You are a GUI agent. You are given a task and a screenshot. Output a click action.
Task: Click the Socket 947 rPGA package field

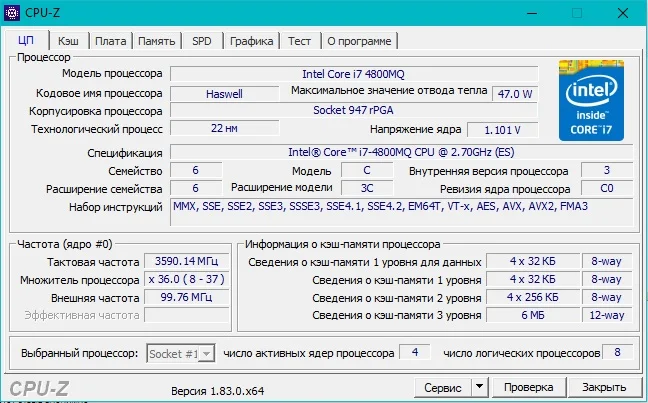coord(354,110)
